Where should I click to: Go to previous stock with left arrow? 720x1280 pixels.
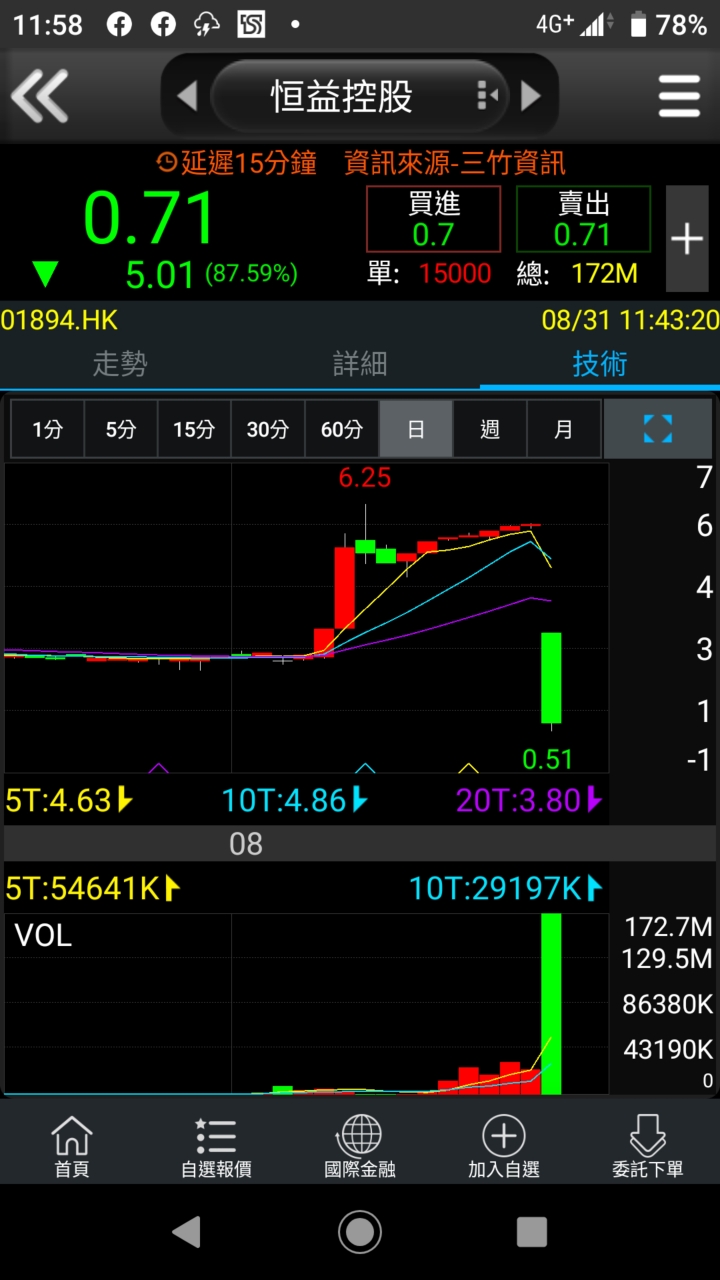[x=187, y=96]
